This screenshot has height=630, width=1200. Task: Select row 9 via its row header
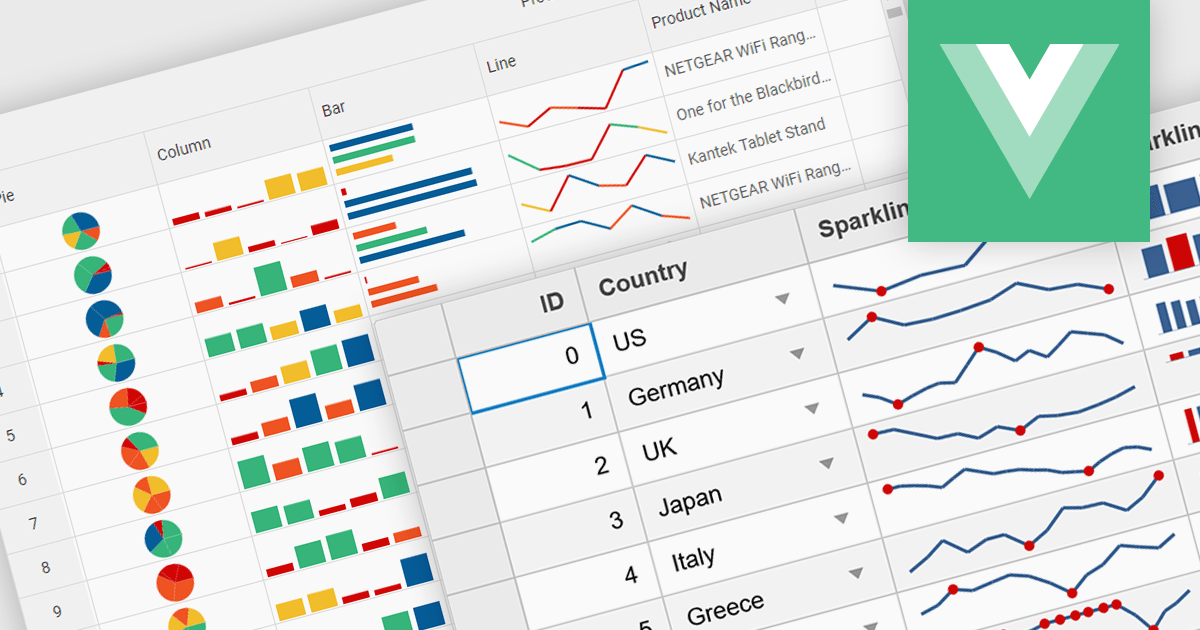coord(57,612)
